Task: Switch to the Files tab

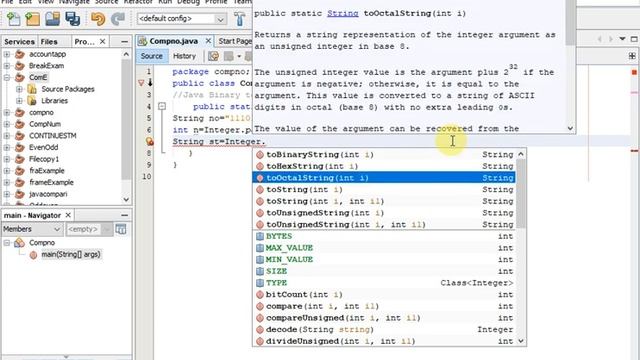Action: (x=49, y=42)
